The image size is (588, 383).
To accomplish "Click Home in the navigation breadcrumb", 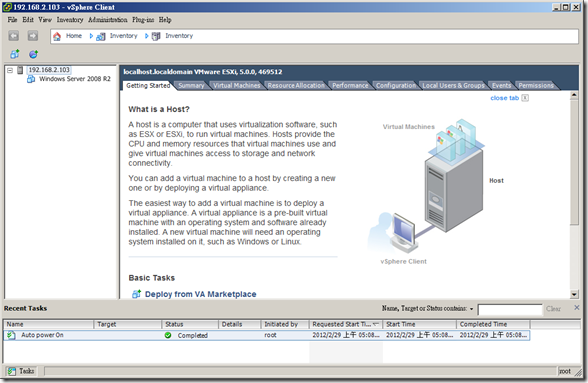I will tap(74, 36).
